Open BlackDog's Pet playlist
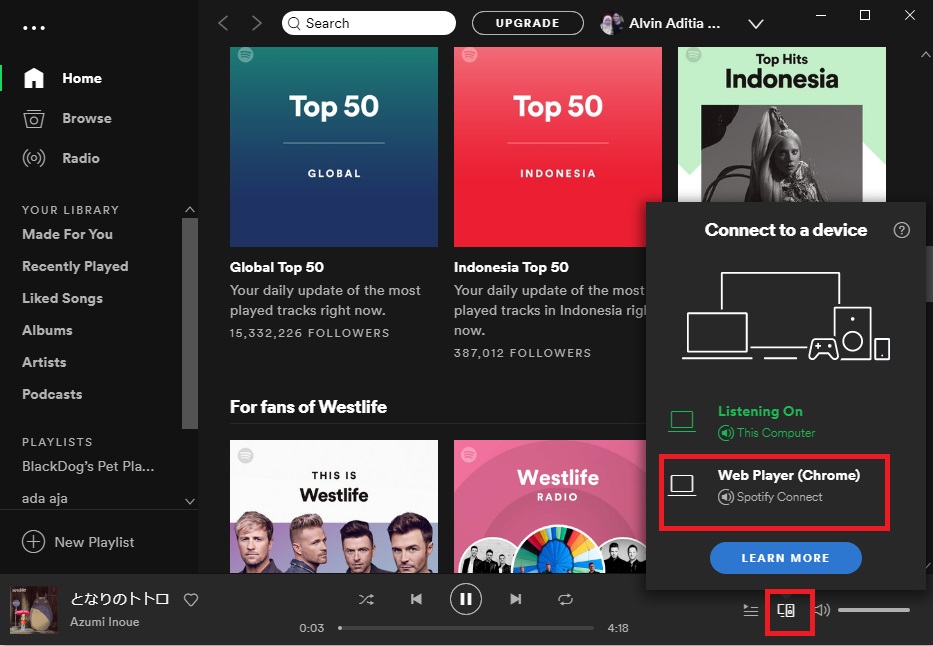Image resolution: width=933 pixels, height=646 pixels. click(88, 466)
